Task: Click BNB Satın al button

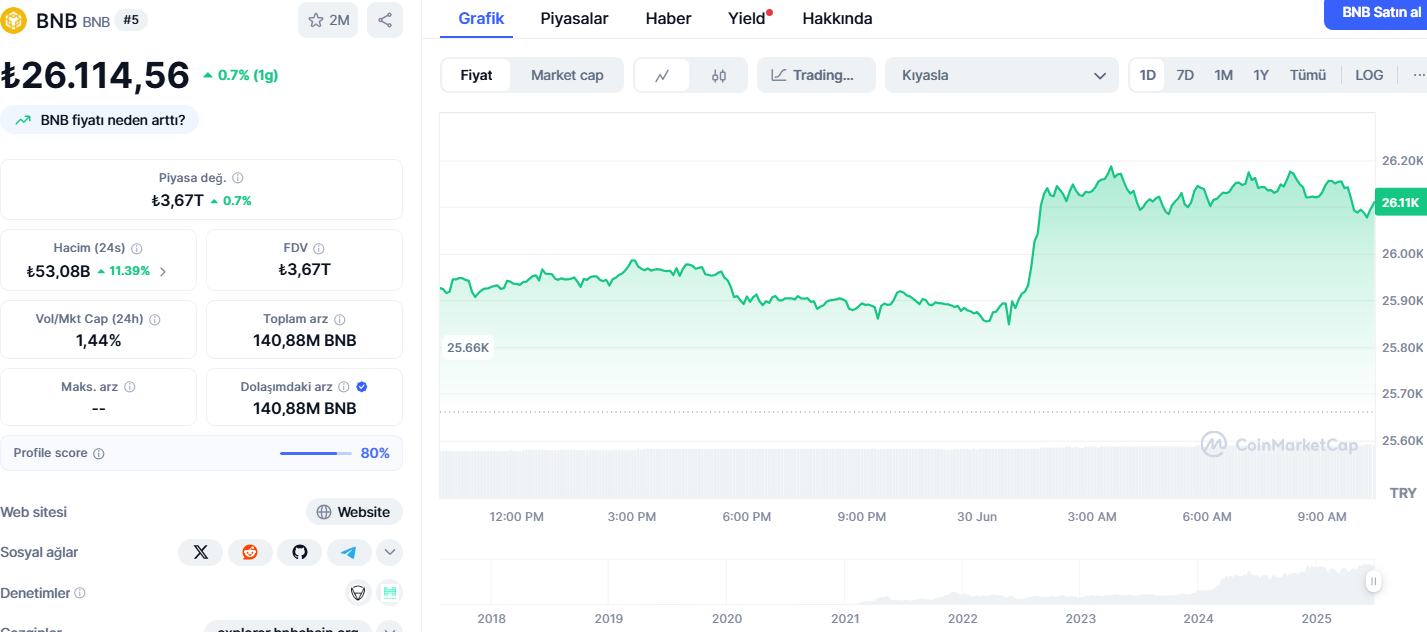Action: (x=1378, y=13)
